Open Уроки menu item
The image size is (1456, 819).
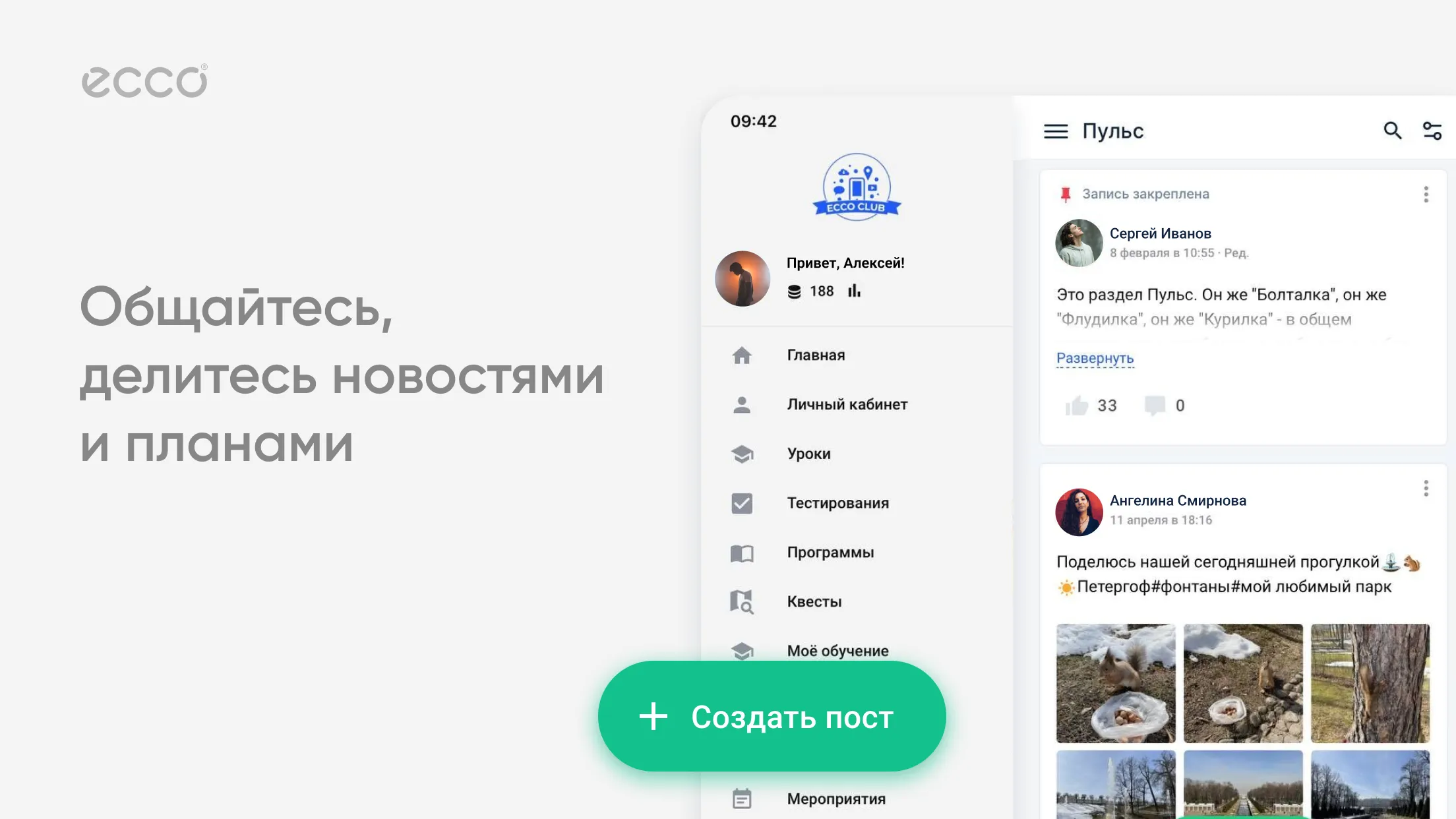tap(808, 454)
